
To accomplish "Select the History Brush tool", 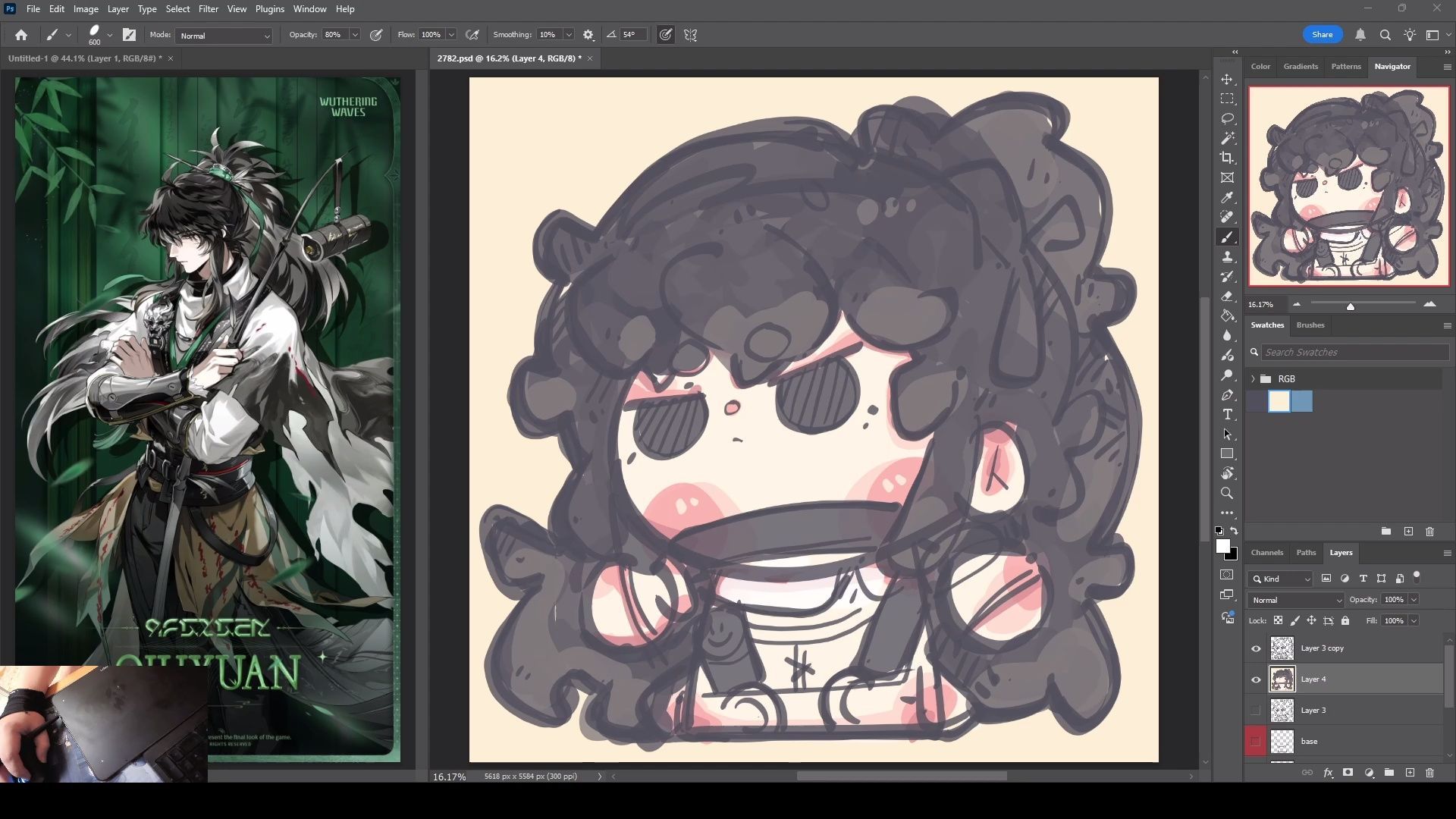I will click(1227, 277).
